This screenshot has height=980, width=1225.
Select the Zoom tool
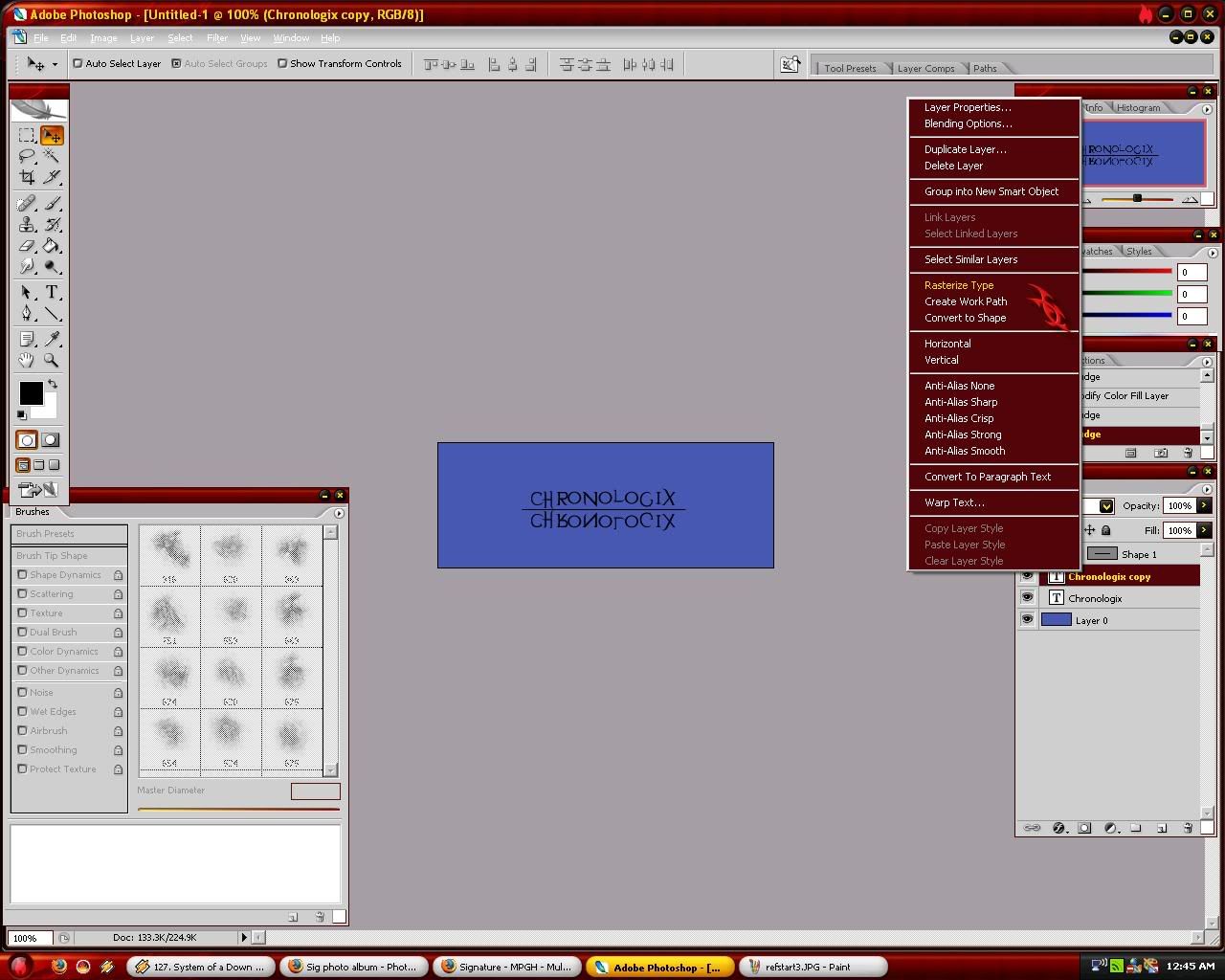tap(52, 360)
